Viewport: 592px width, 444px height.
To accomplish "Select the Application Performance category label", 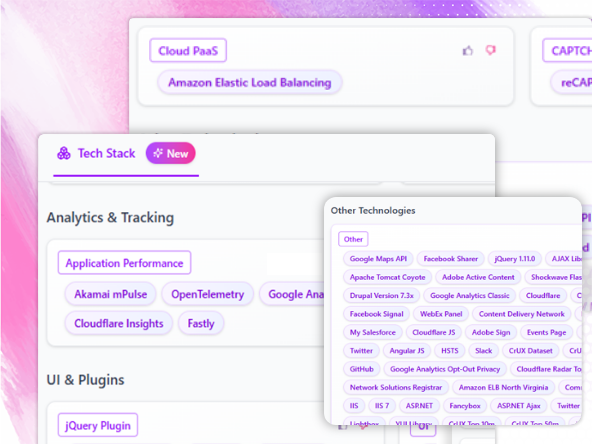I will click(x=124, y=263).
